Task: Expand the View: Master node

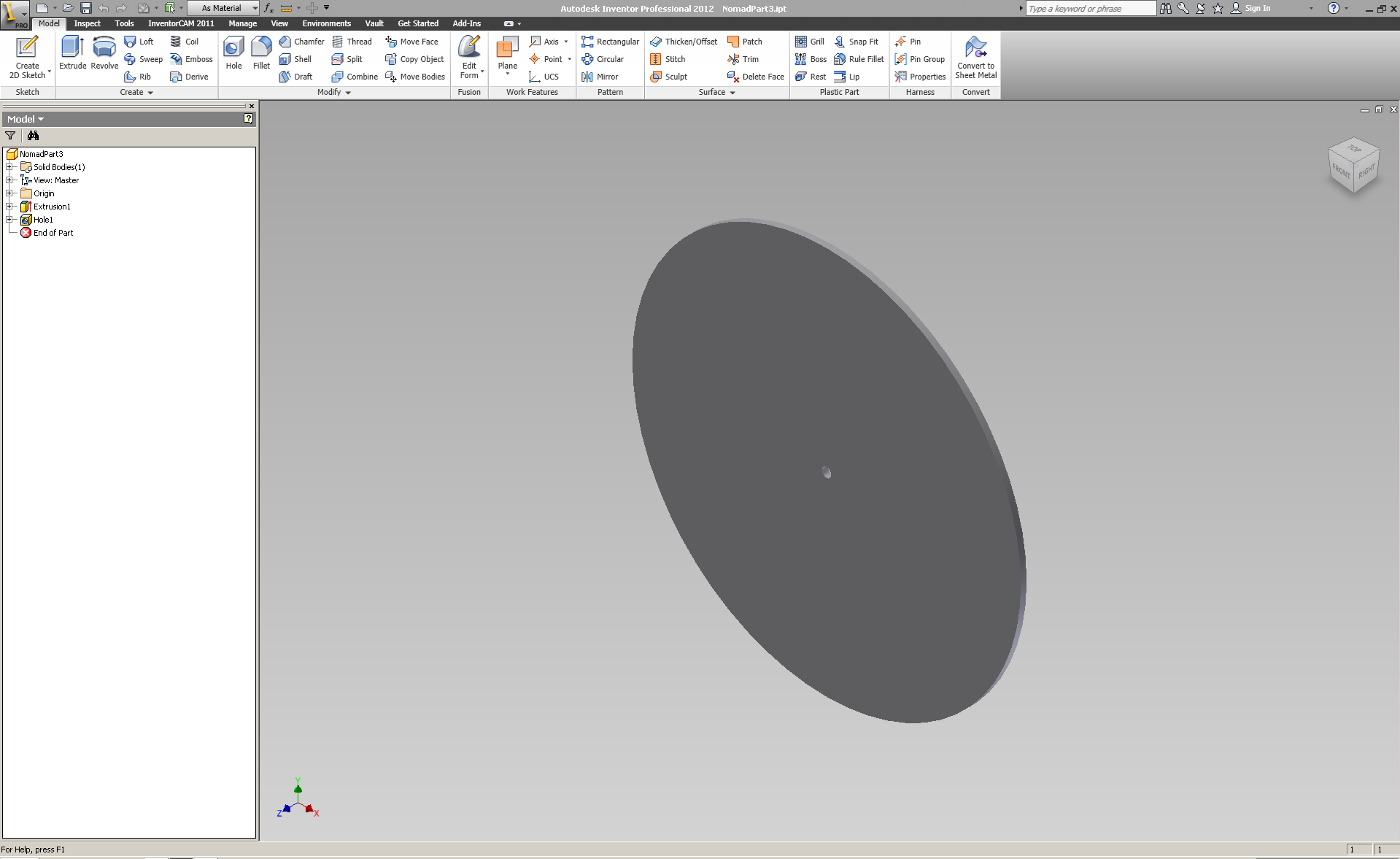Action: (9, 180)
